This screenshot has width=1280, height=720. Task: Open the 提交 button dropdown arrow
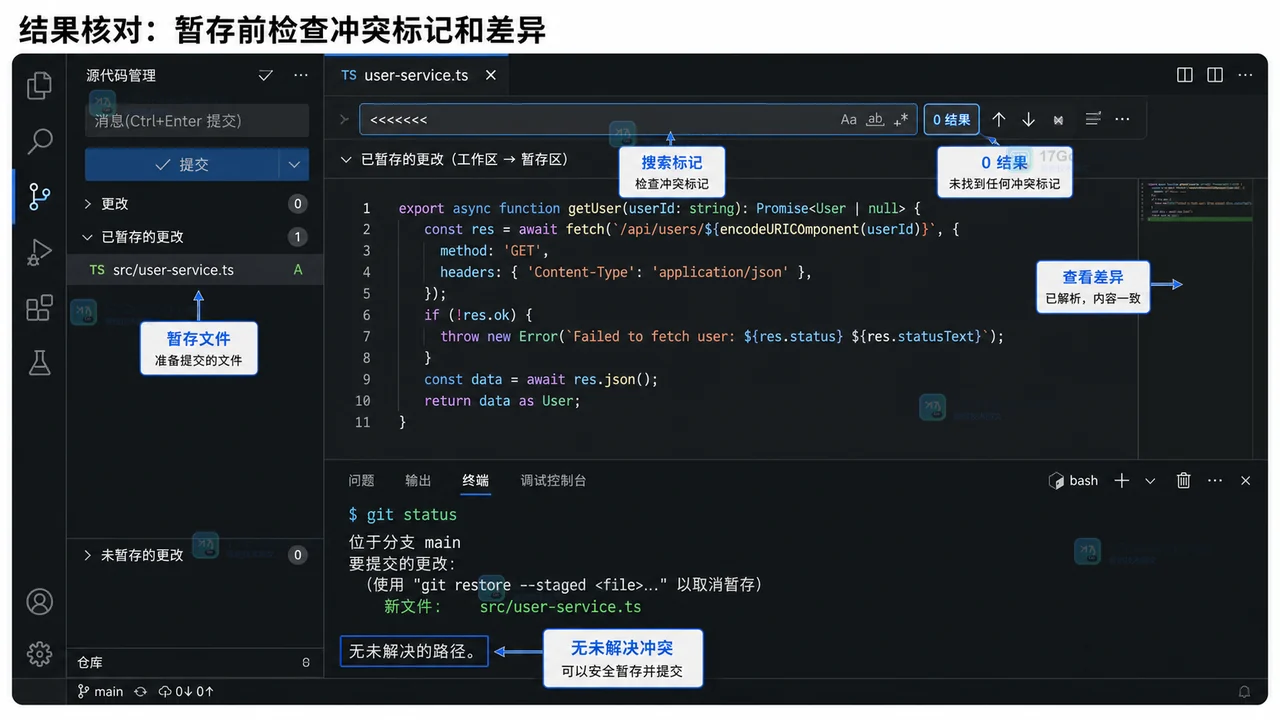293,164
